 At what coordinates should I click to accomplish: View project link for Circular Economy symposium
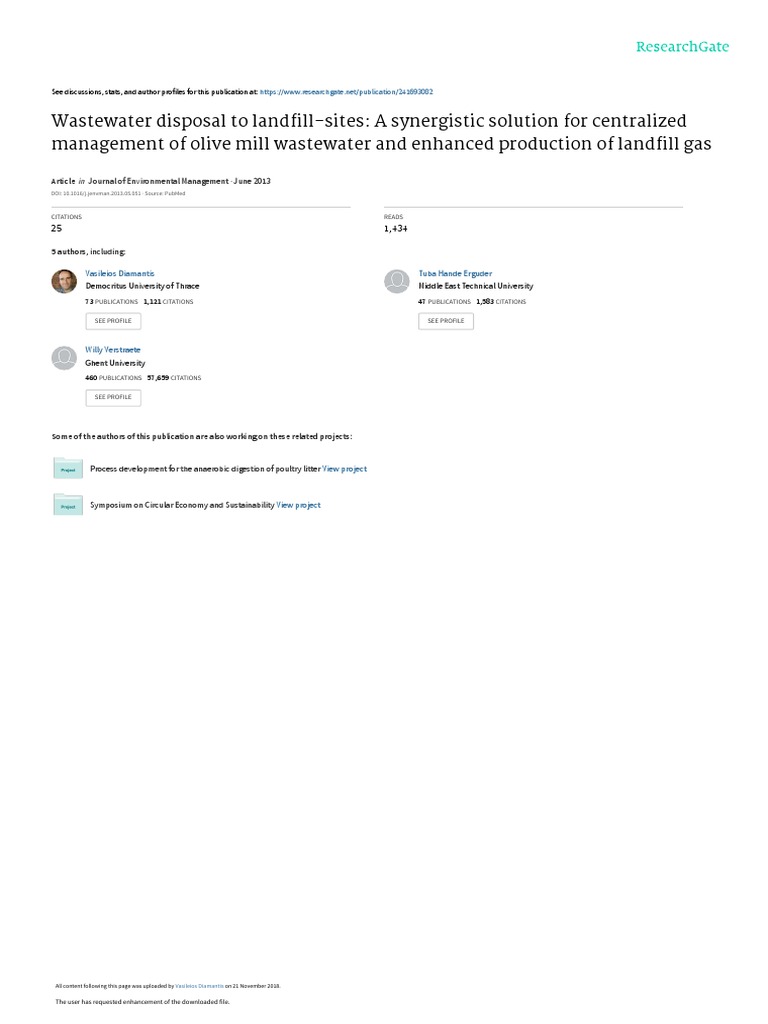pos(299,505)
